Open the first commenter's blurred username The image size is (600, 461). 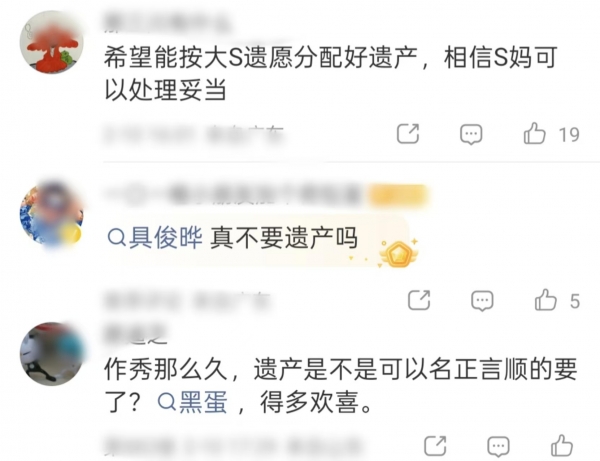(167, 23)
